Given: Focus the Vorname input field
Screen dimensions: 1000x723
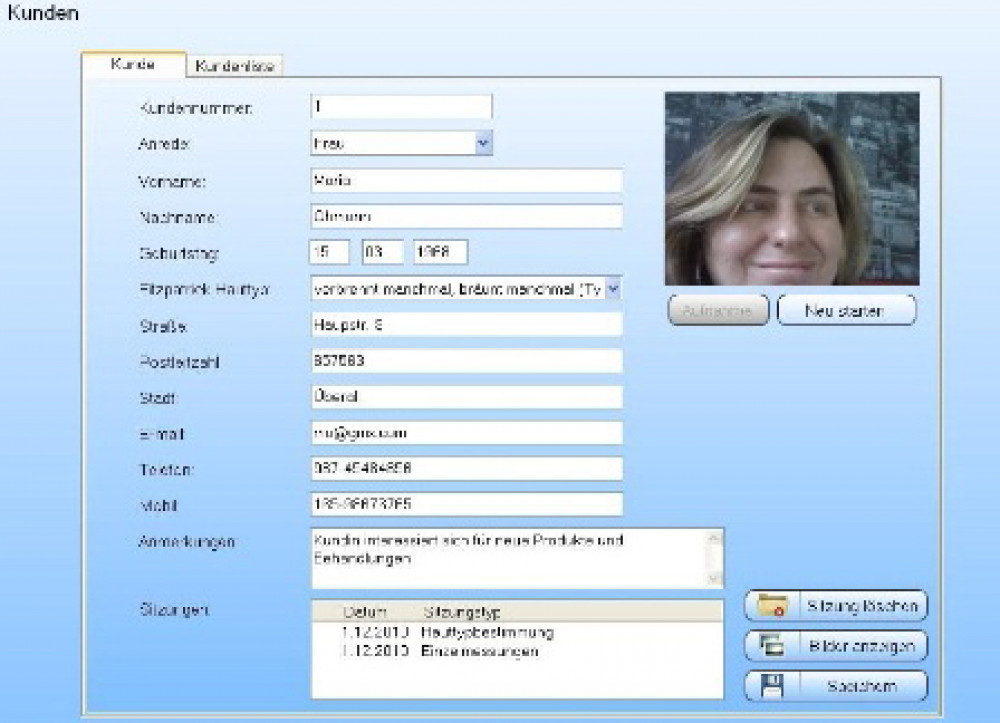Looking at the screenshot, I should (x=466, y=180).
